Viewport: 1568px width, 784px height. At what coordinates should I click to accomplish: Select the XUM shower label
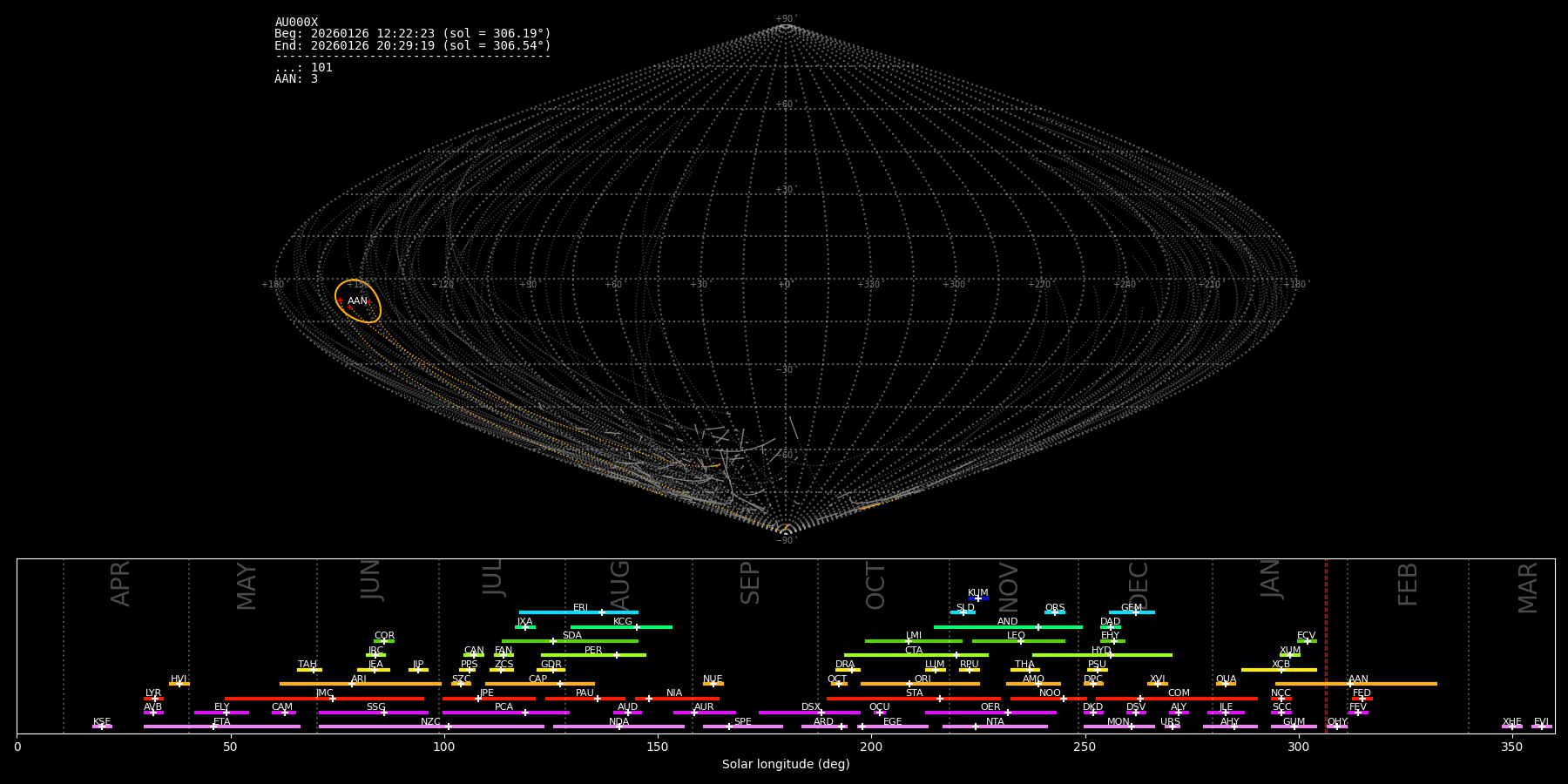coord(1290,651)
